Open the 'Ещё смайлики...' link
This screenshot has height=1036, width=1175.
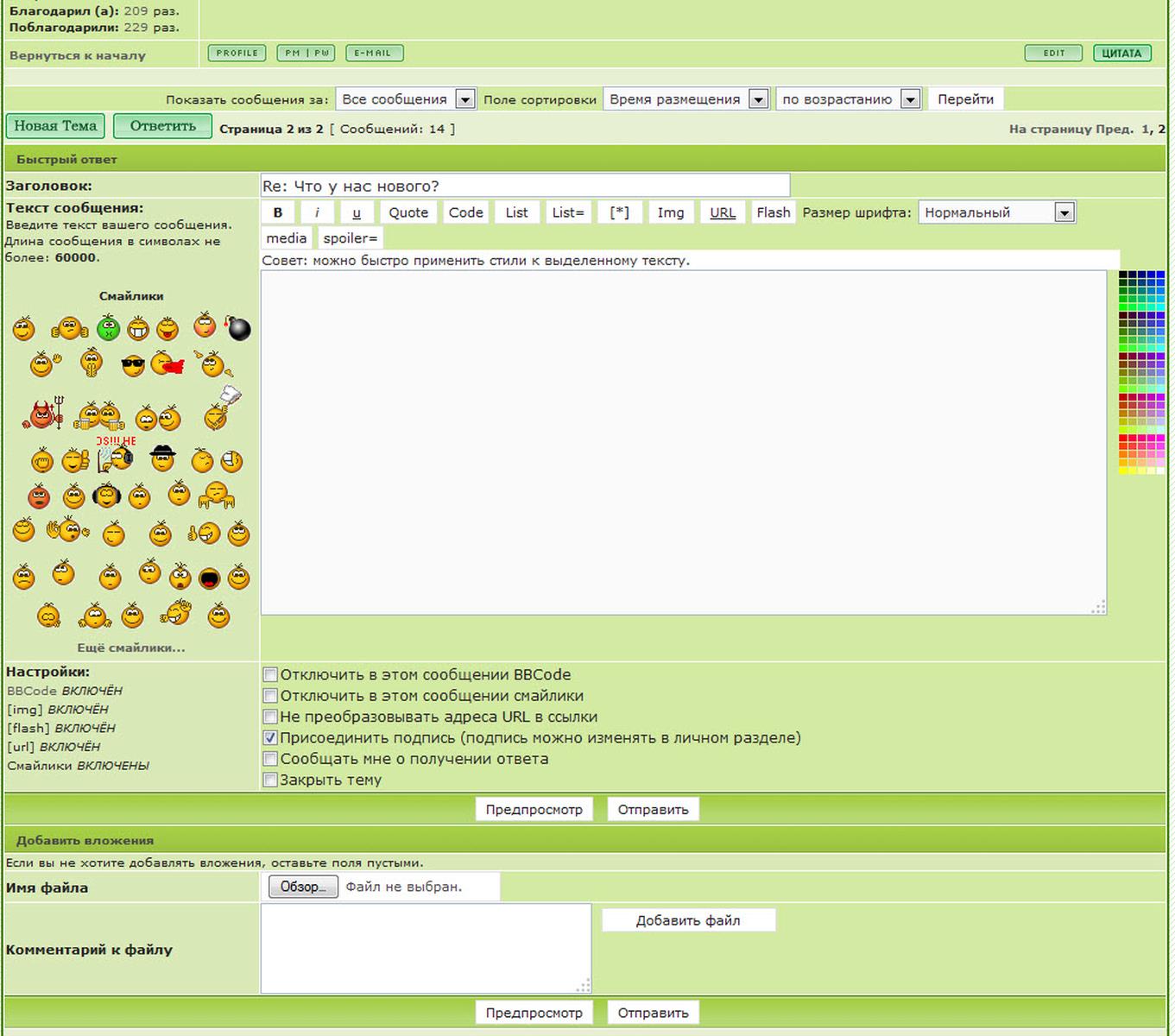pos(131,647)
